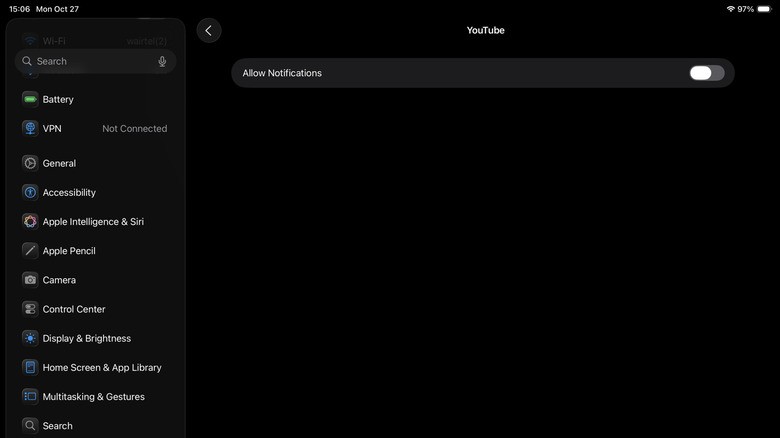This screenshot has height=438, width=780.
Task: Tap the VPN Not Connected status
Action: coord(134,128)
